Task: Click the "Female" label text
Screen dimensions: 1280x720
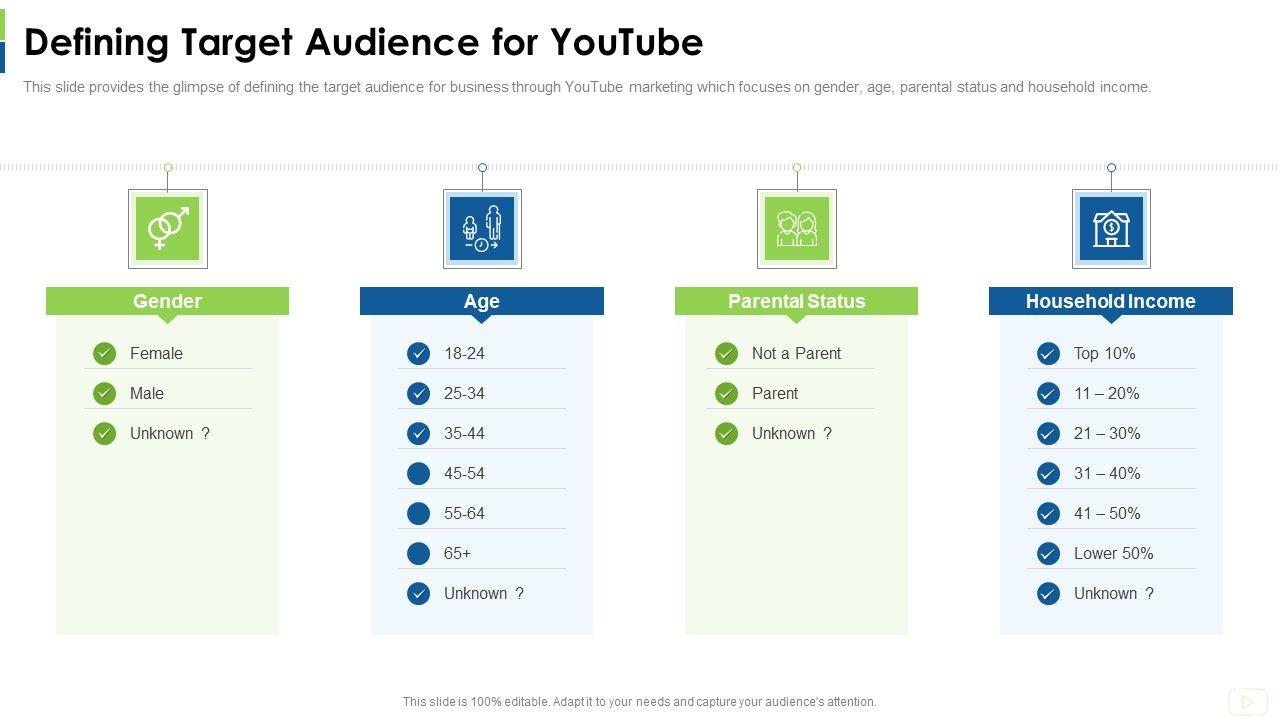Action: coord(156,353)
